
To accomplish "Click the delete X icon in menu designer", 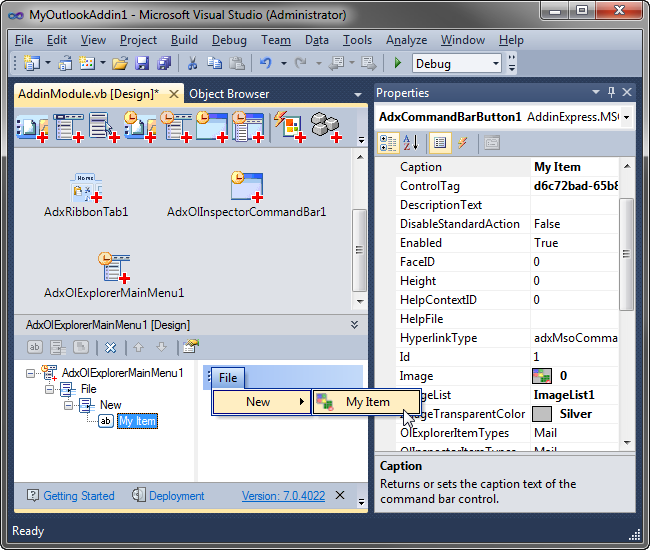I will click(111, 347).
